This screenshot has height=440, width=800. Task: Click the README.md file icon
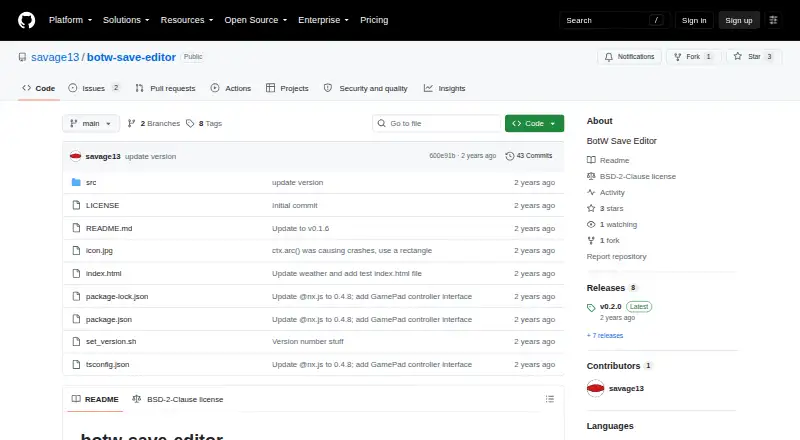(x=76, y=228)
